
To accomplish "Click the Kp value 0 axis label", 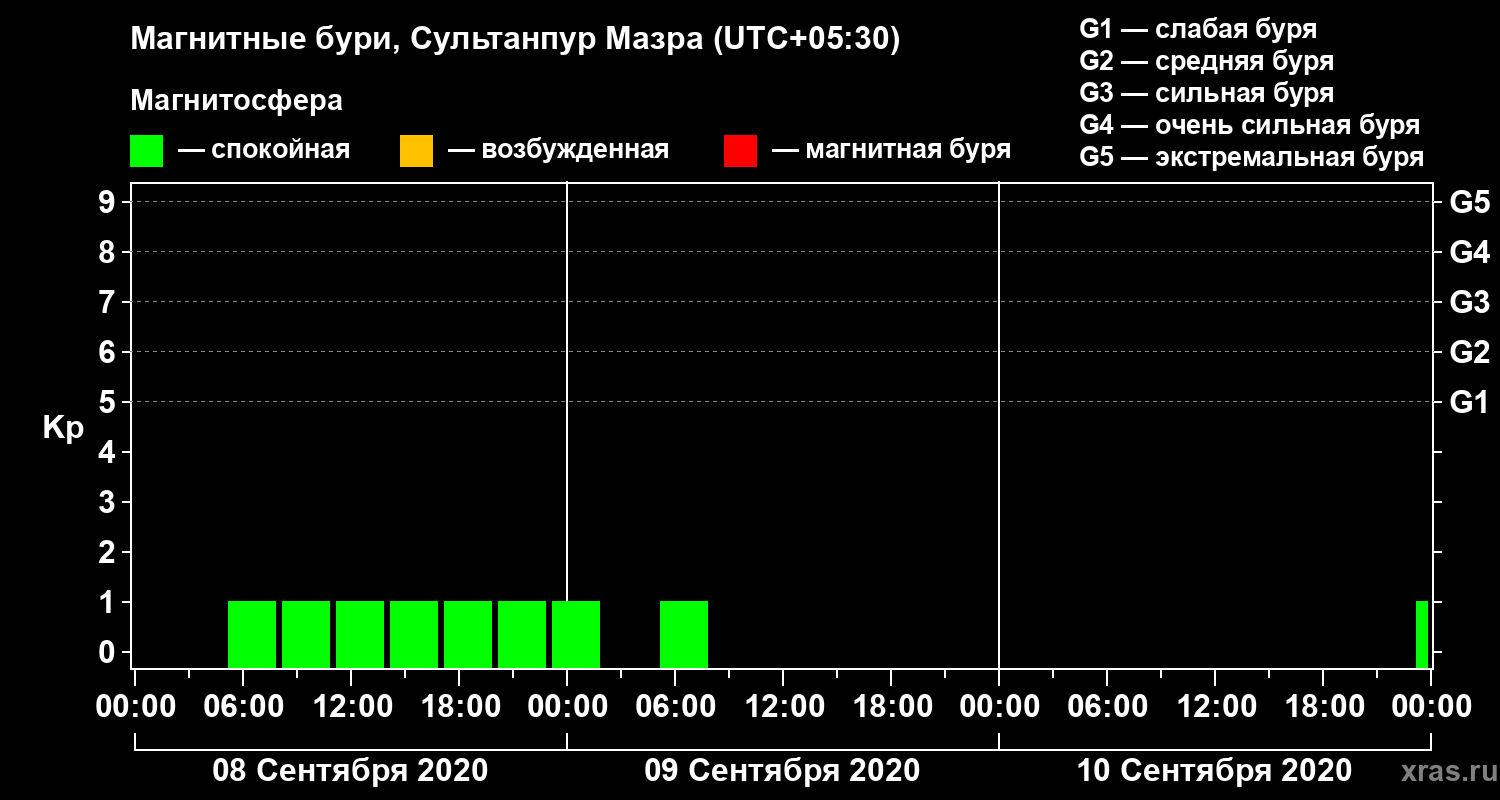I will pyautogui.click(x=109, y=653).
